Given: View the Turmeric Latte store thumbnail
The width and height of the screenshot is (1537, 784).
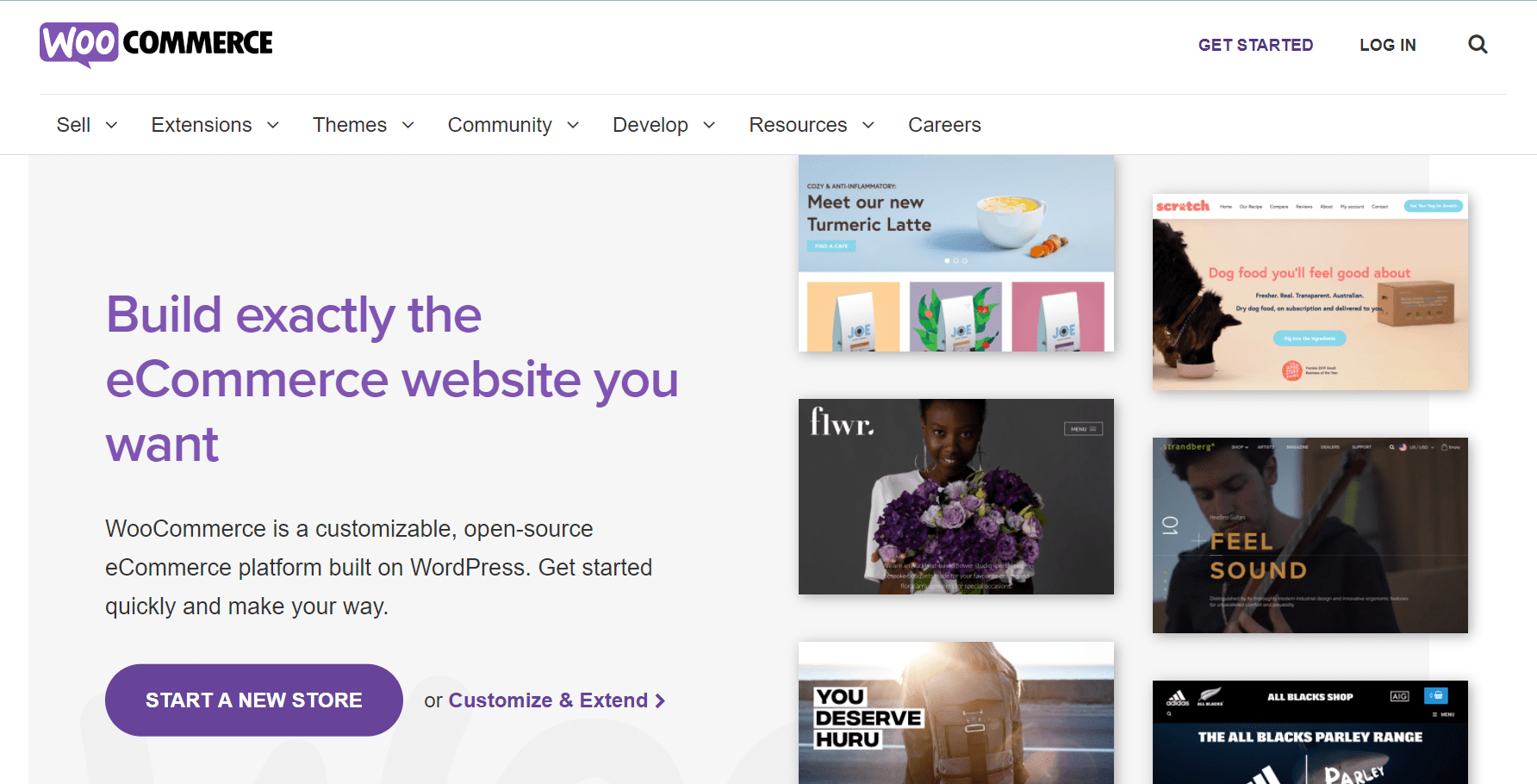Looking at the screenshot, I should (956, 253).
